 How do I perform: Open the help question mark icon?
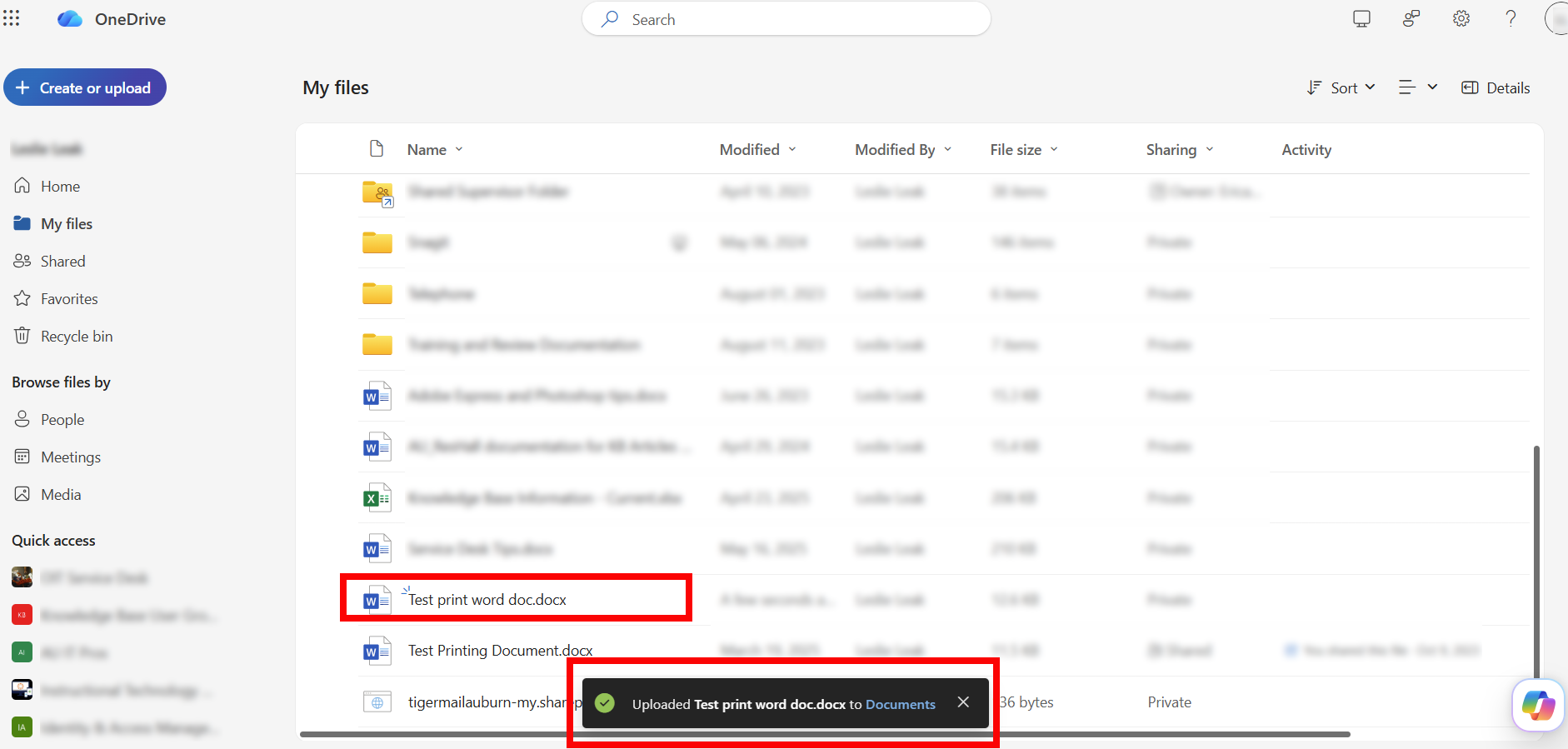point(1511,18)
